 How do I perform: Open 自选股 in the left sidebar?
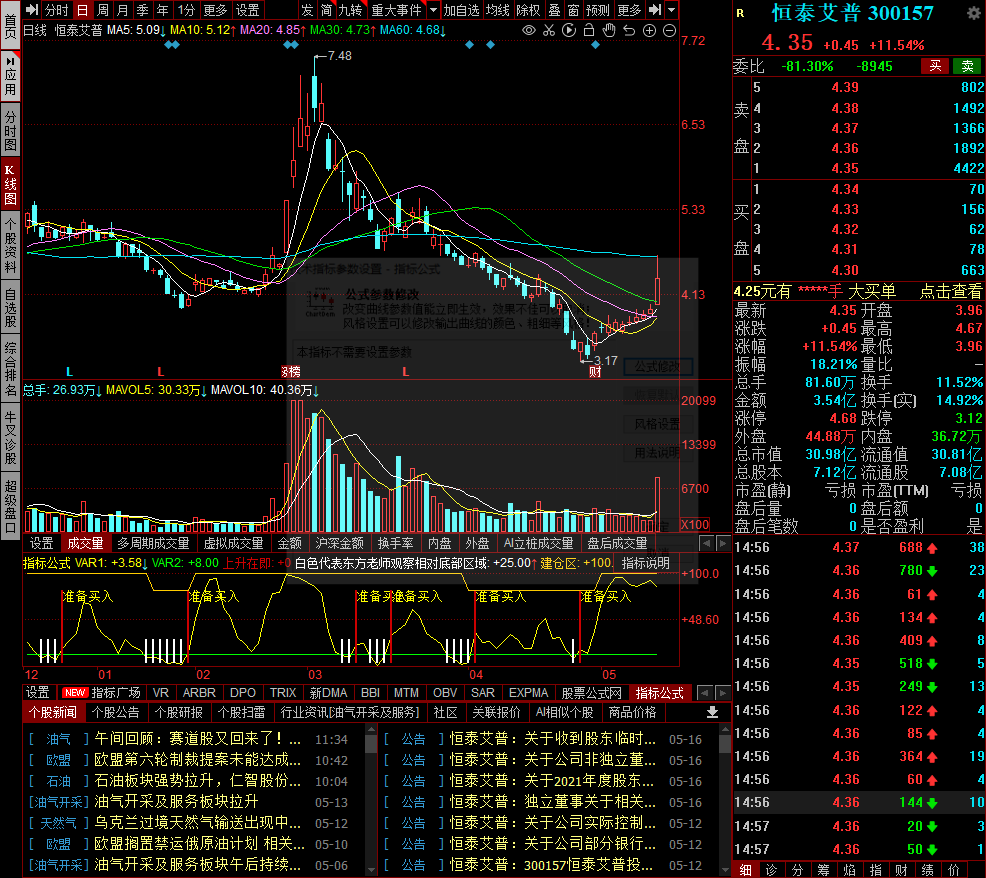click(x=11, y=307)
